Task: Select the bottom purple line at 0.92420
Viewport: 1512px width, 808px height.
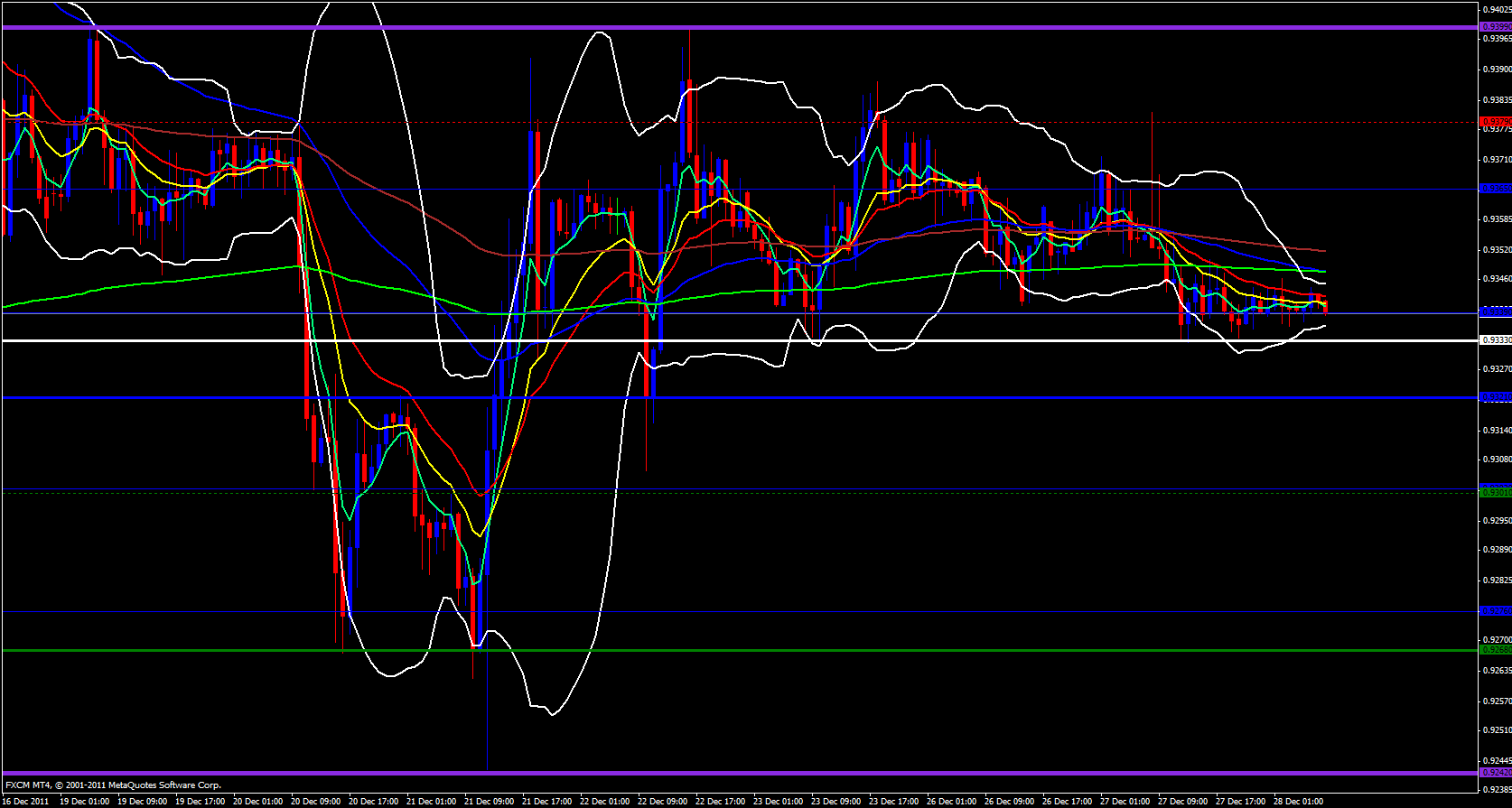Action: pos(739,773)
